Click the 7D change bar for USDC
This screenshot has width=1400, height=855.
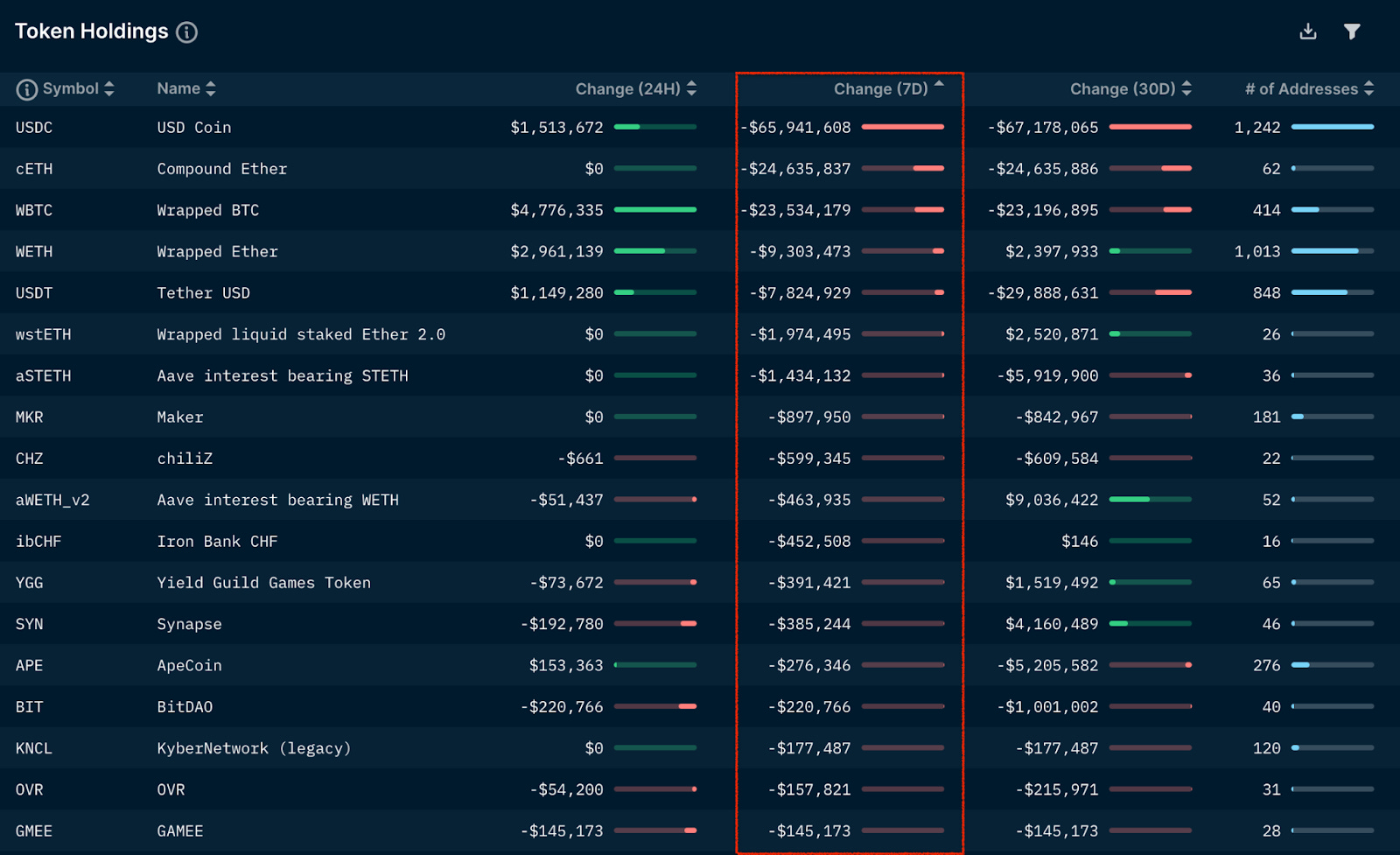903,128
